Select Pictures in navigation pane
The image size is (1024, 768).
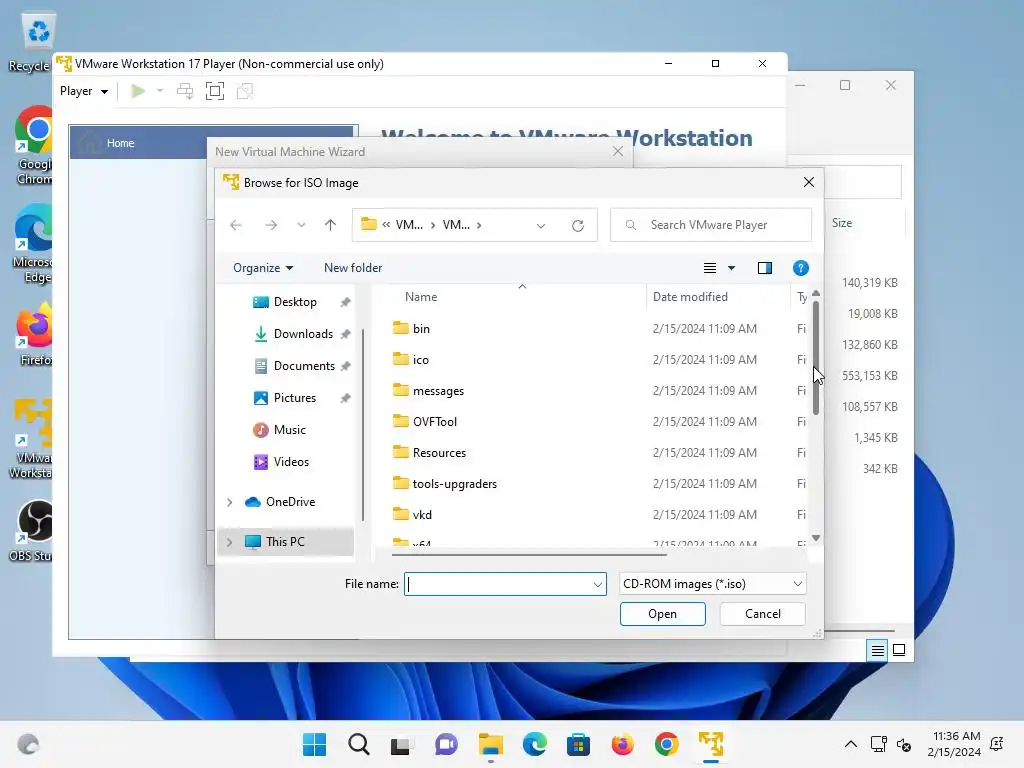(295, 398)
